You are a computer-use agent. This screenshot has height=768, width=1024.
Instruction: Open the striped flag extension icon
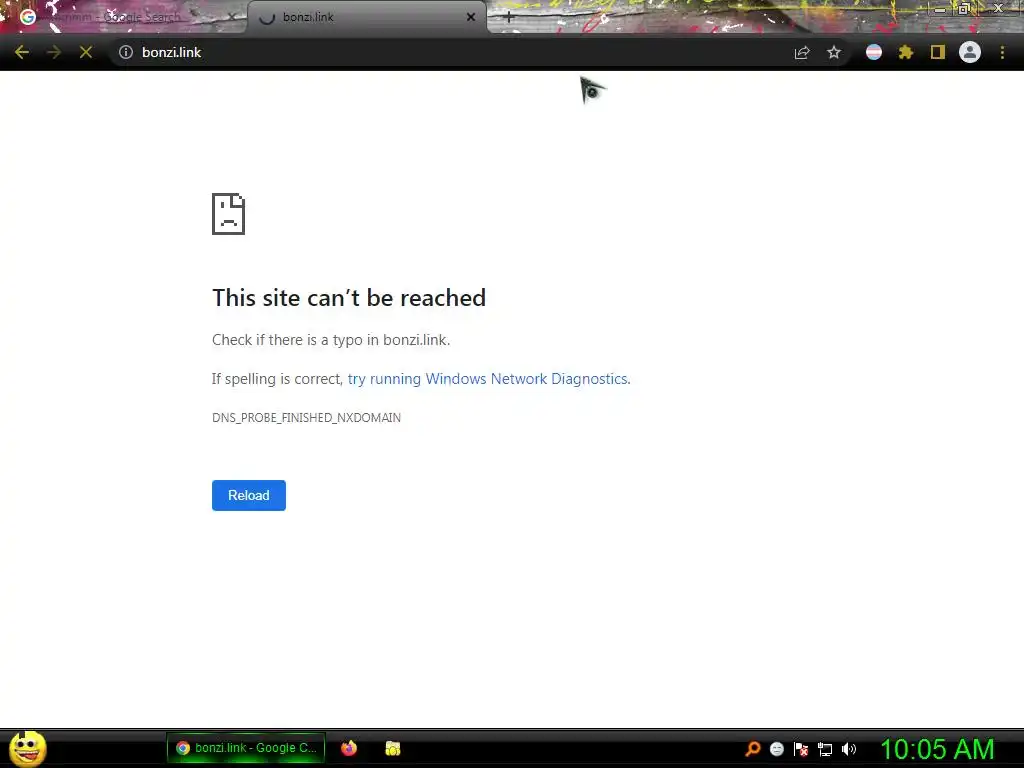pos(874,52)
